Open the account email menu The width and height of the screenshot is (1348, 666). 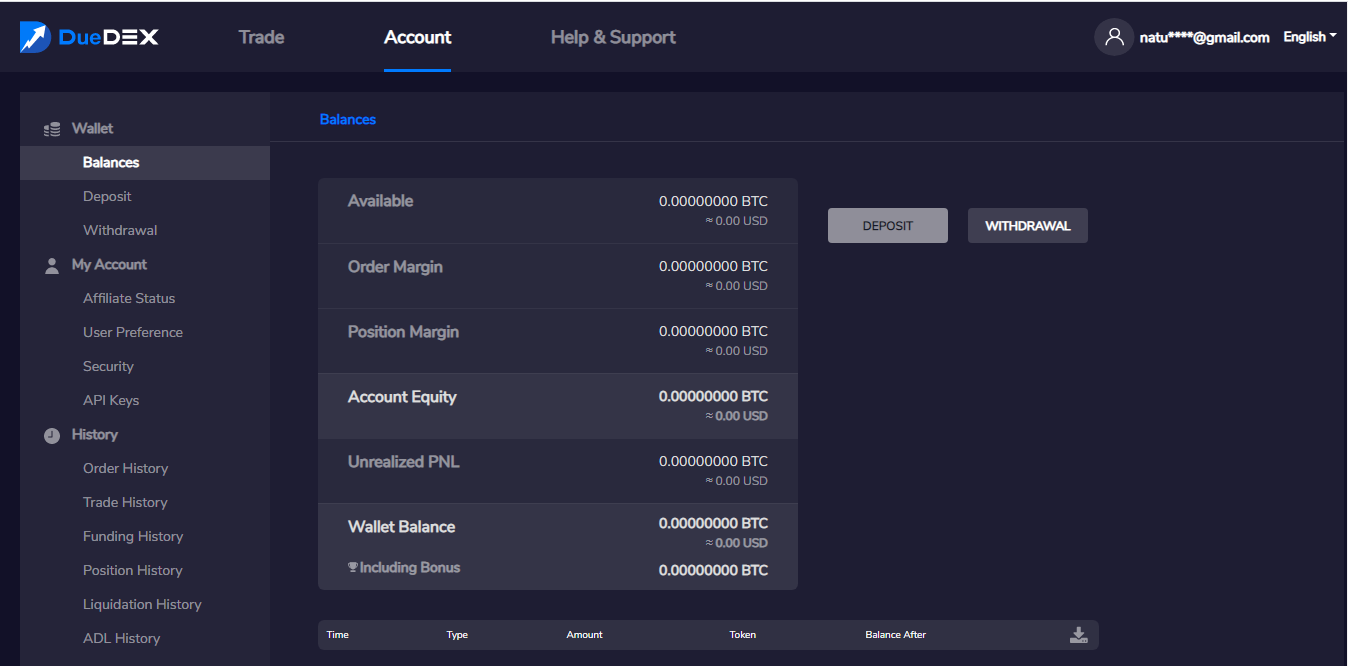[x=1204, y=37]
